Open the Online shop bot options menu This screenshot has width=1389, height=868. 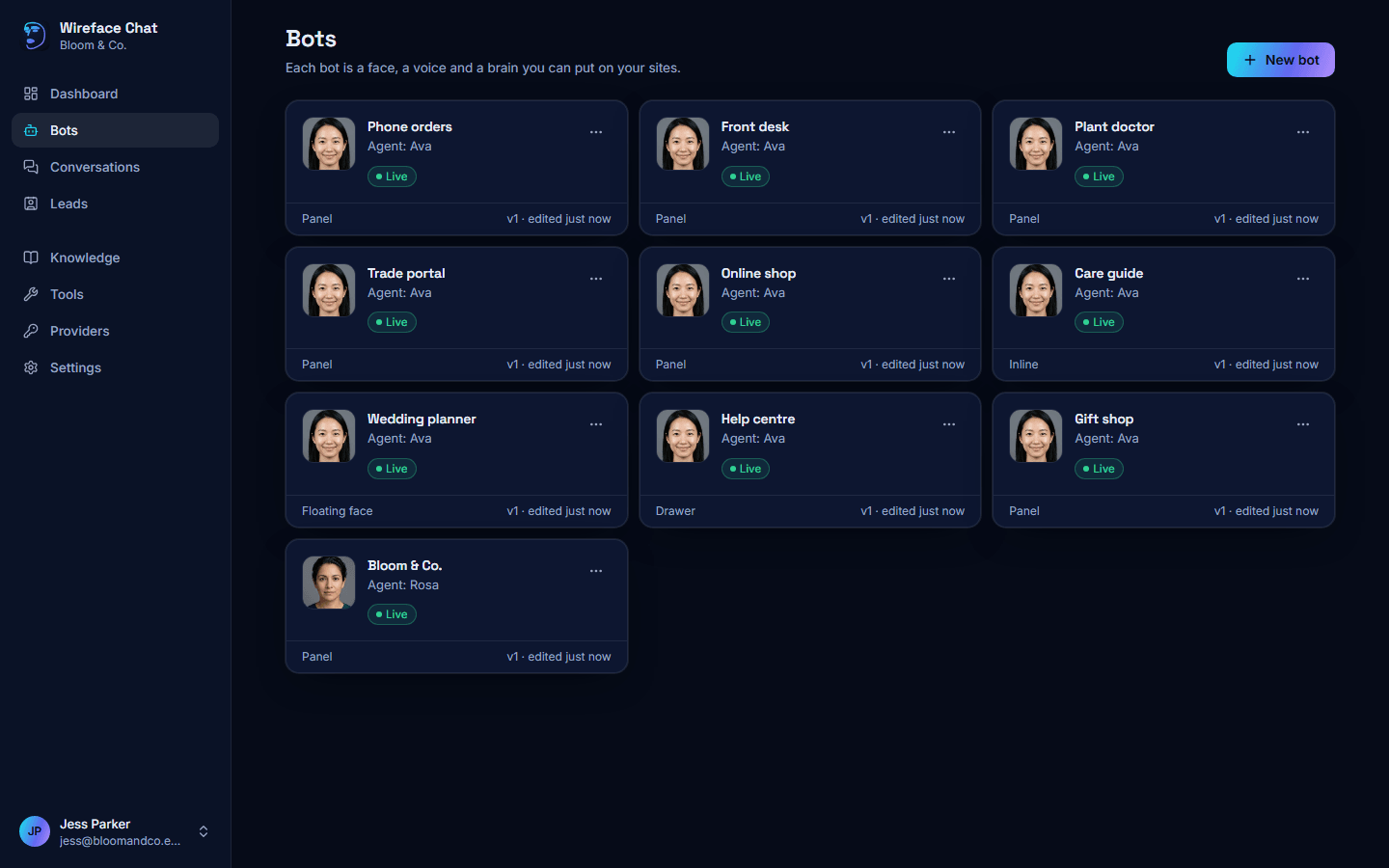[x=949, y=279]
